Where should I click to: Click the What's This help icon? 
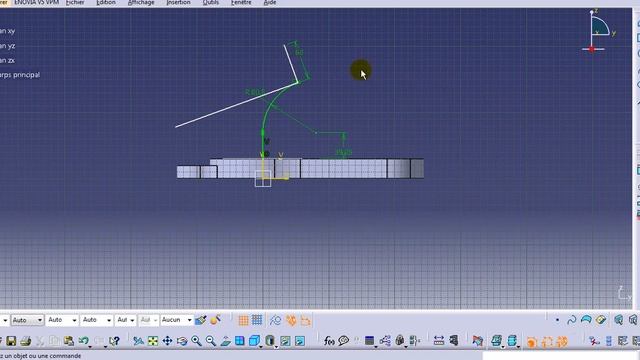click(114, 341)
